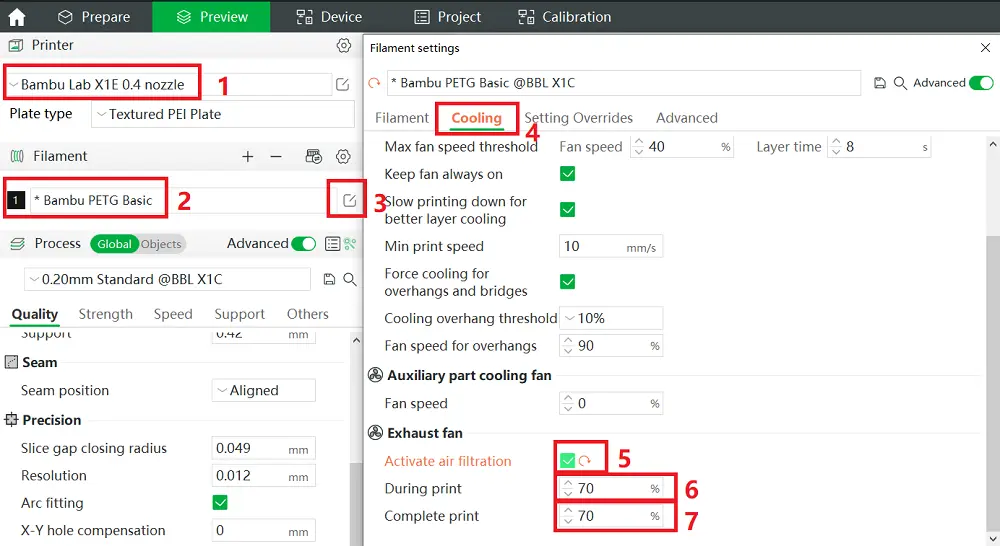Select the Quality tab

coord(35,314)
